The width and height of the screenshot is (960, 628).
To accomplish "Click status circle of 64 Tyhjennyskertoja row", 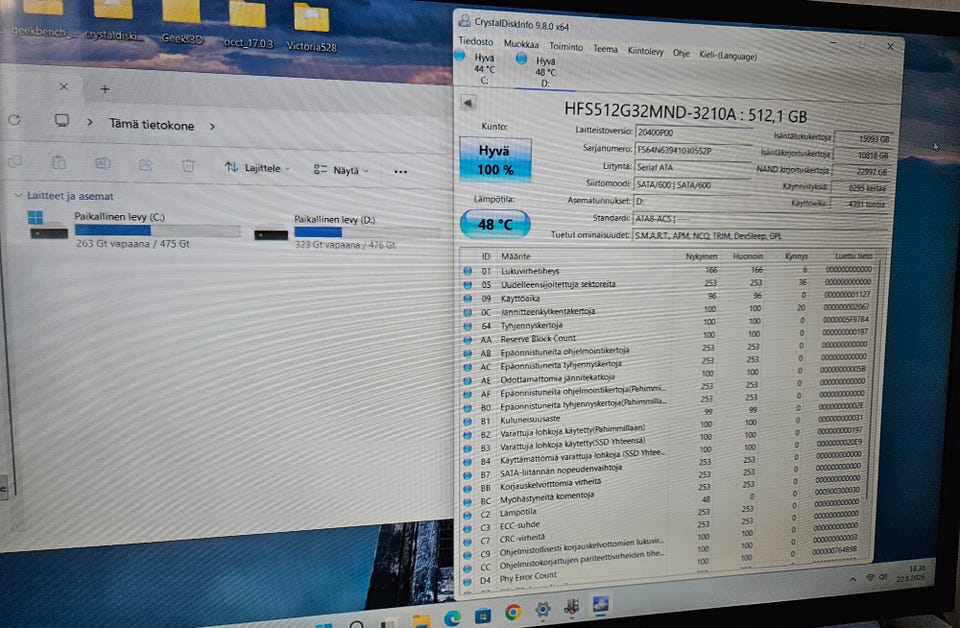I will pos(468,326).
